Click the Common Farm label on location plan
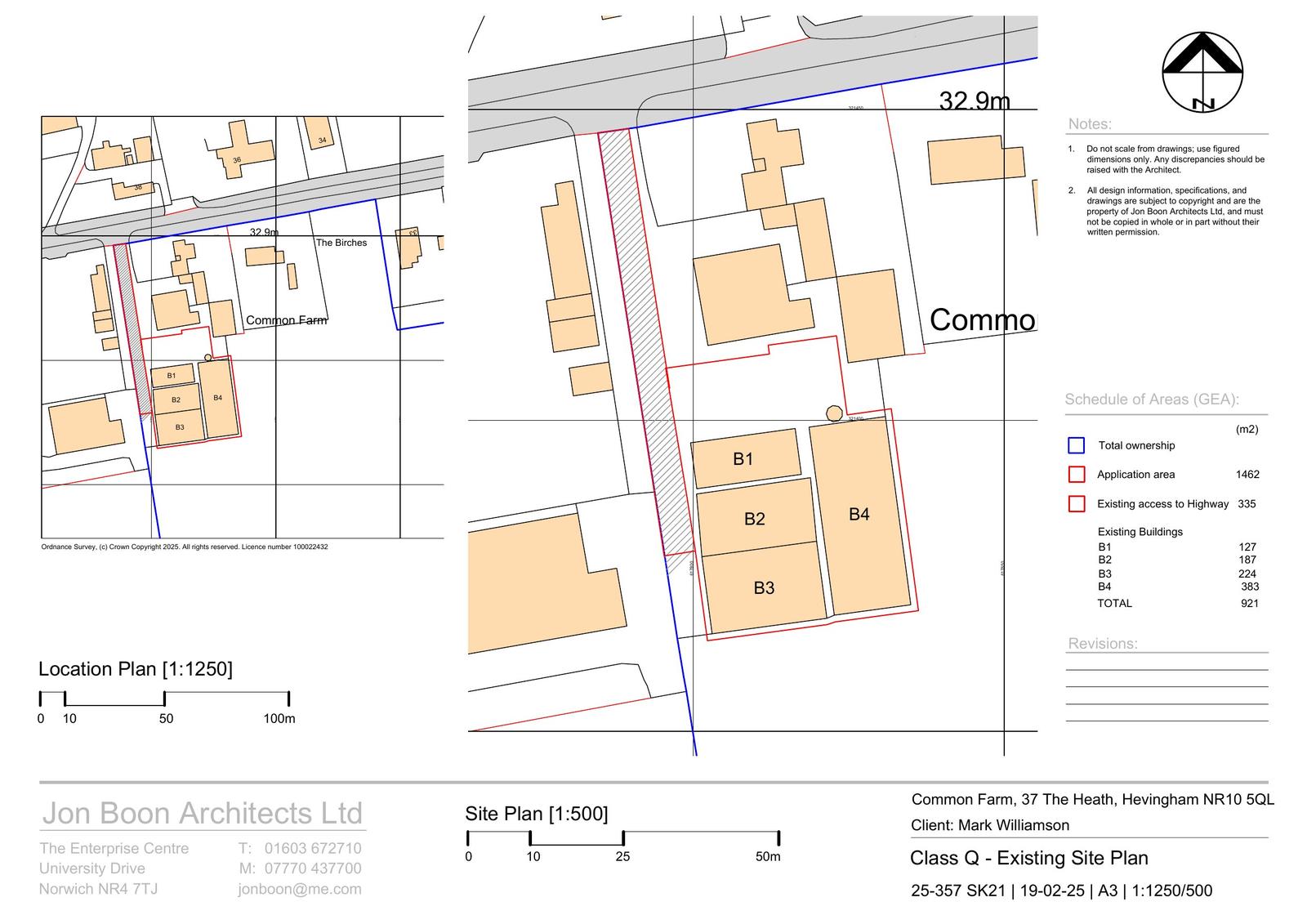The image size is (1307, 924). tap(286, 320)
